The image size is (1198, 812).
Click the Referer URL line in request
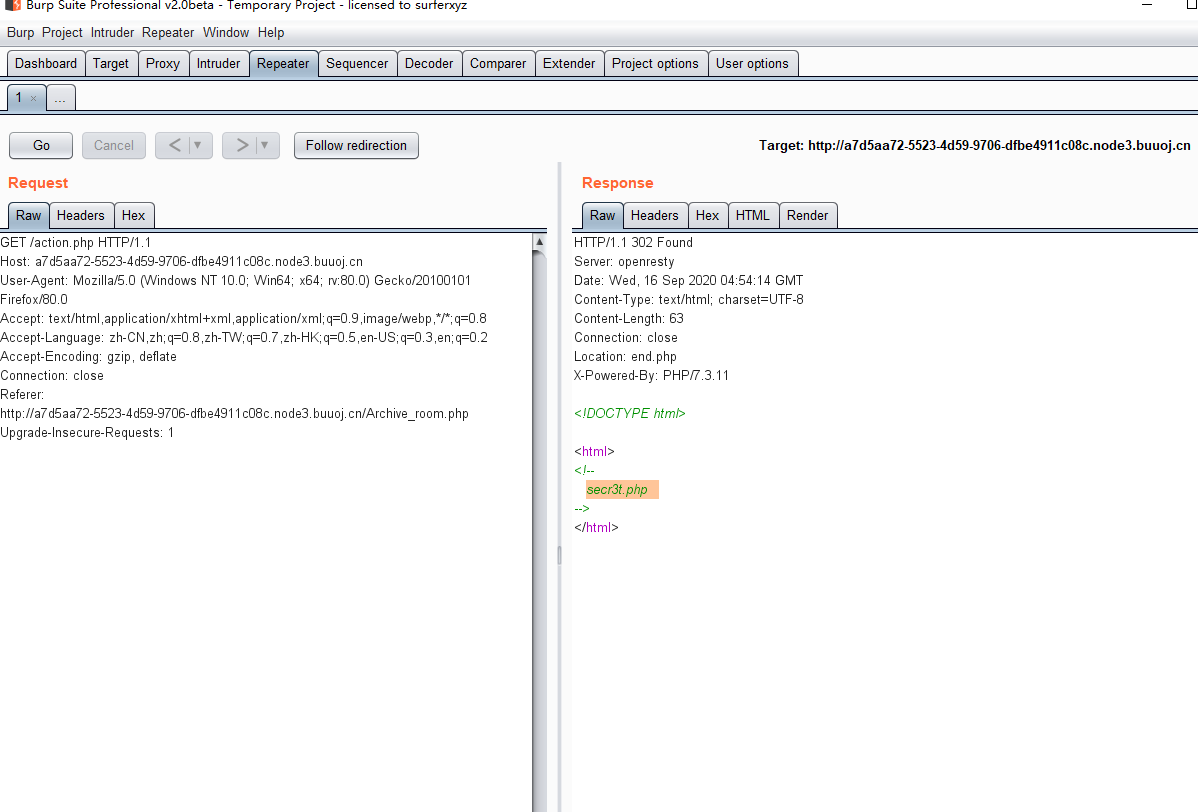235,414
